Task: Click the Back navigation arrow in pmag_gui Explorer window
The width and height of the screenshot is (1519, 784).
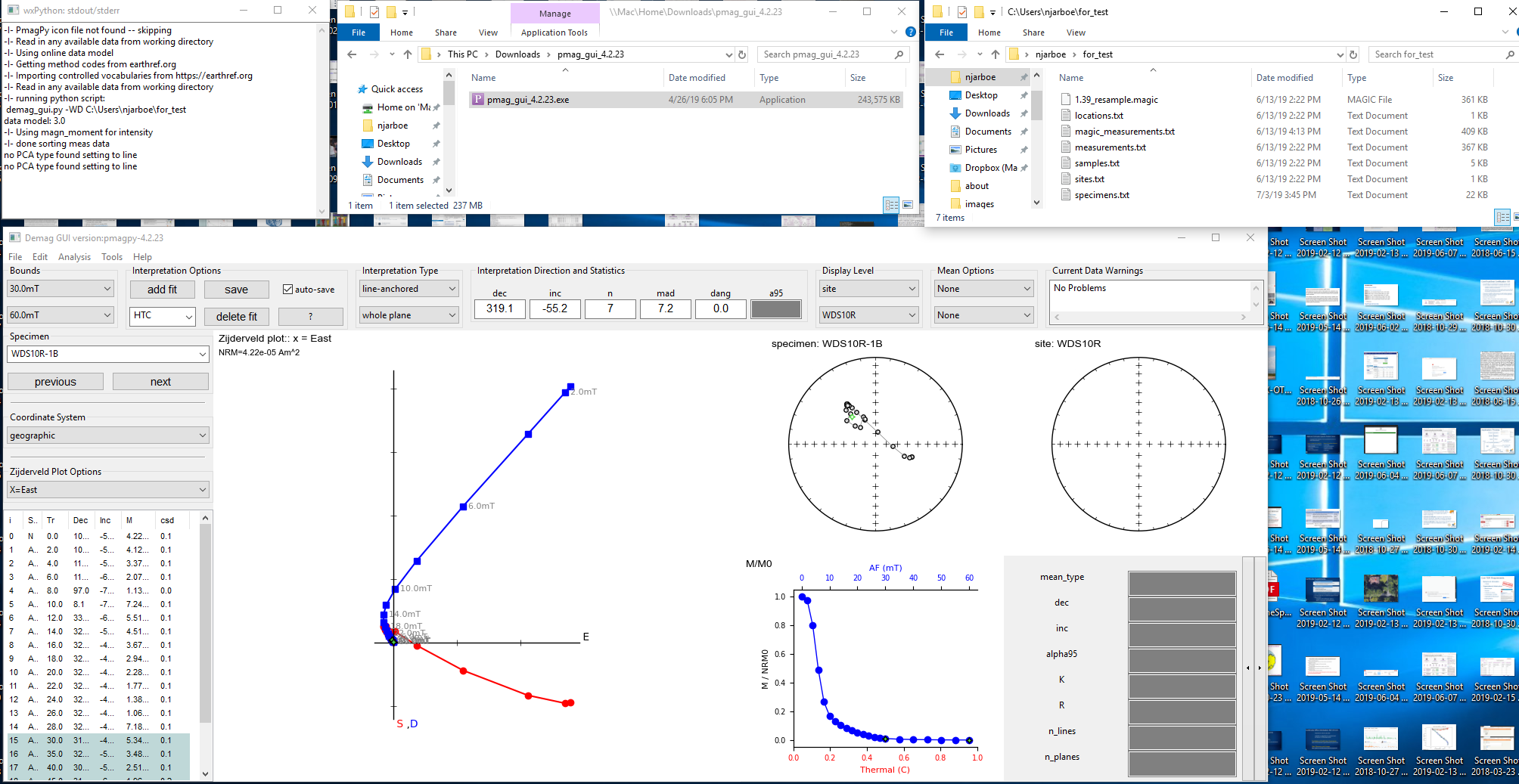Action: pyautogui.click(x=352, y=54)
